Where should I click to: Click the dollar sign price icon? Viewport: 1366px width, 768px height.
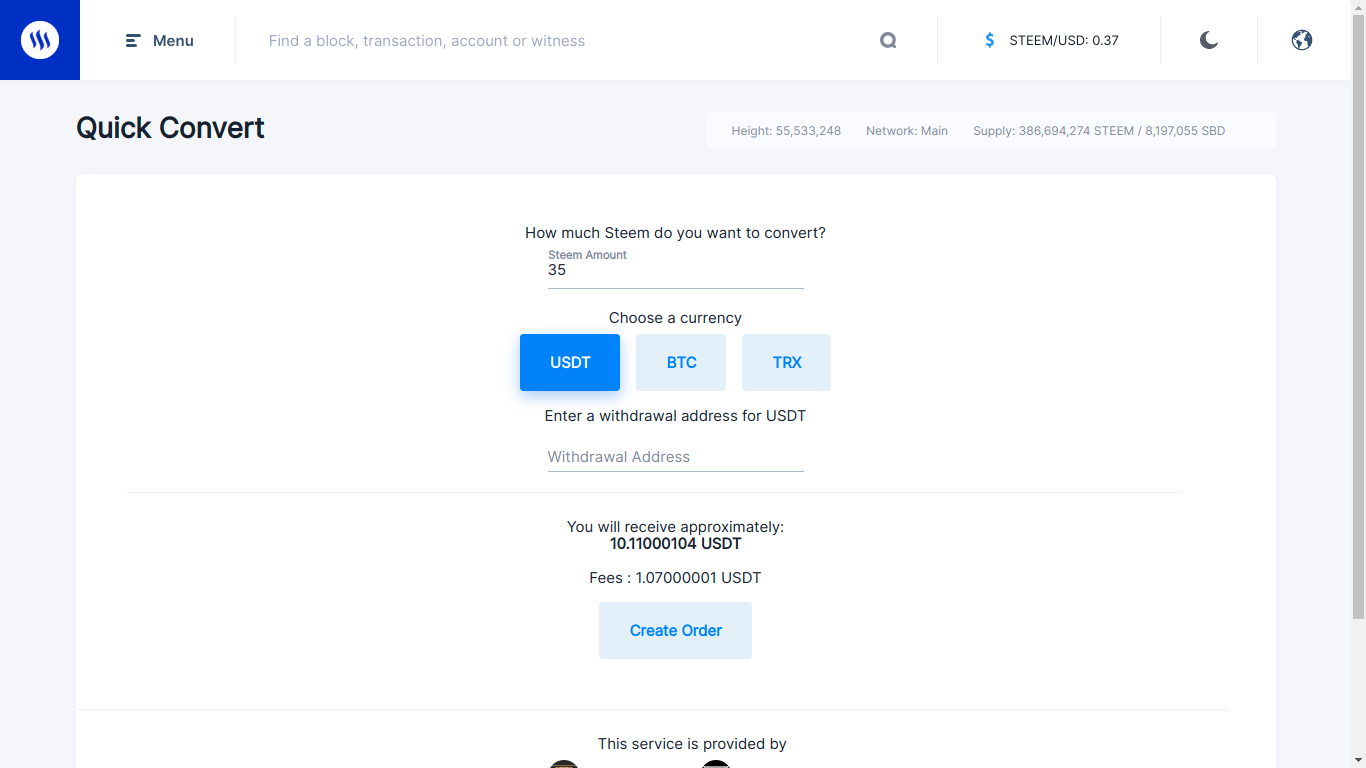click(x=990, y=41)
